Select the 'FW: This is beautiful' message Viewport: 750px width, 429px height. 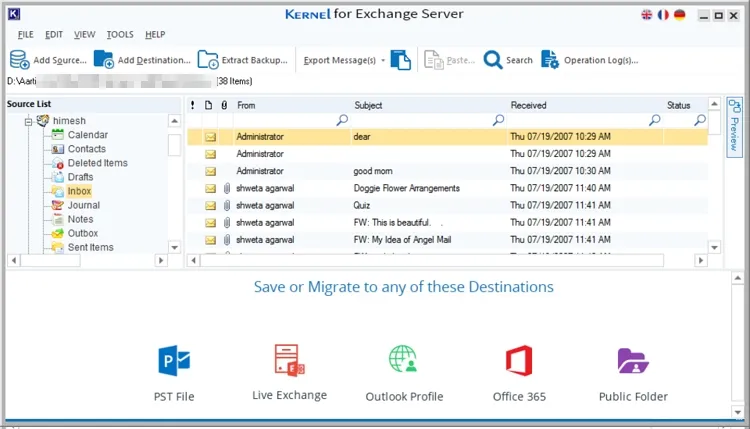click(447, 223)
